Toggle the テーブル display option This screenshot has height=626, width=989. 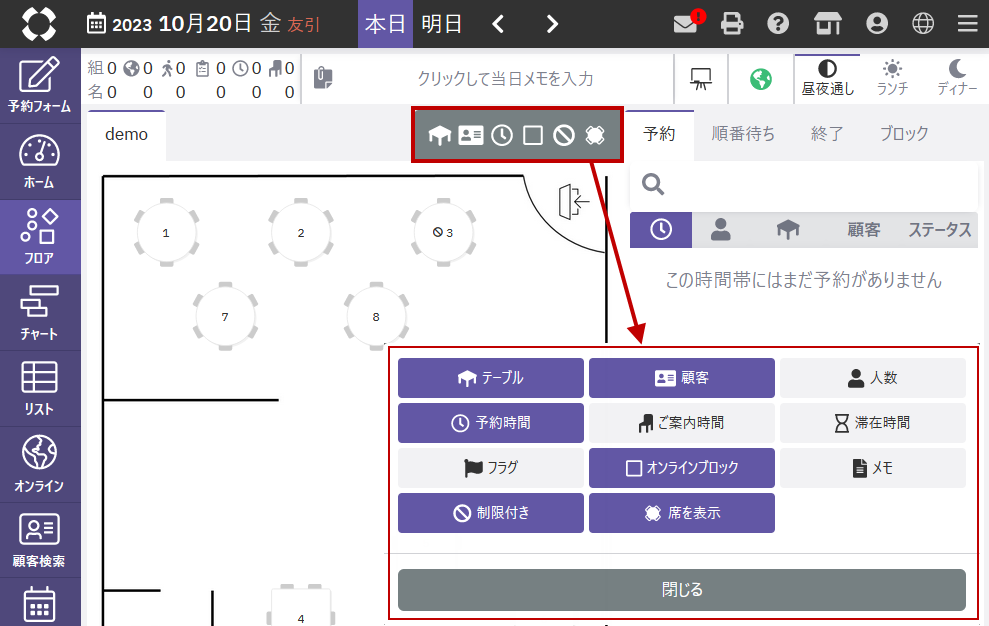point(490,378)
